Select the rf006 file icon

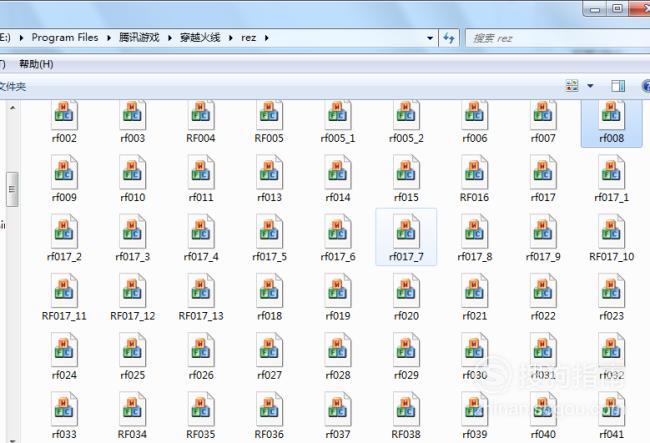click(475, 115)
